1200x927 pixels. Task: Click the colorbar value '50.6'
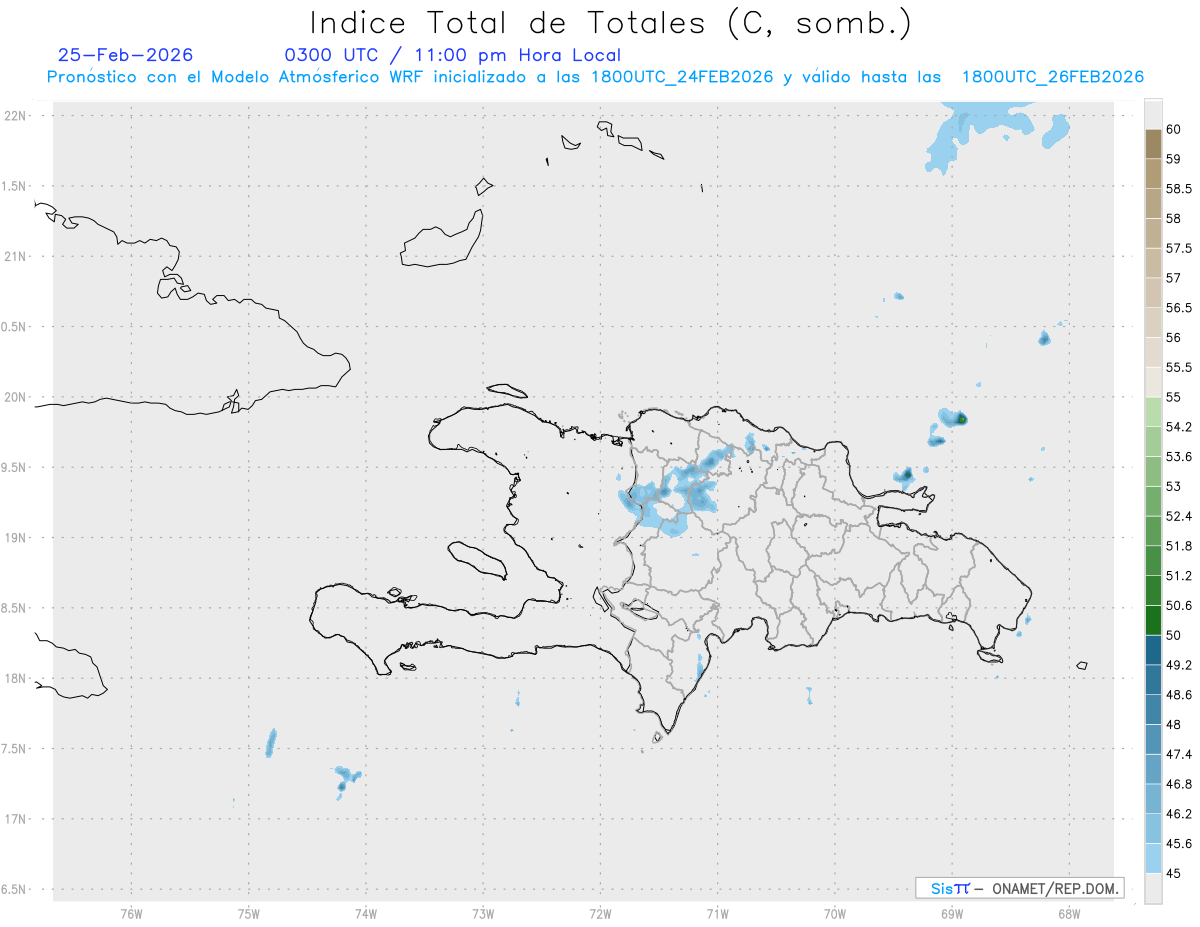pos(1179,605)
